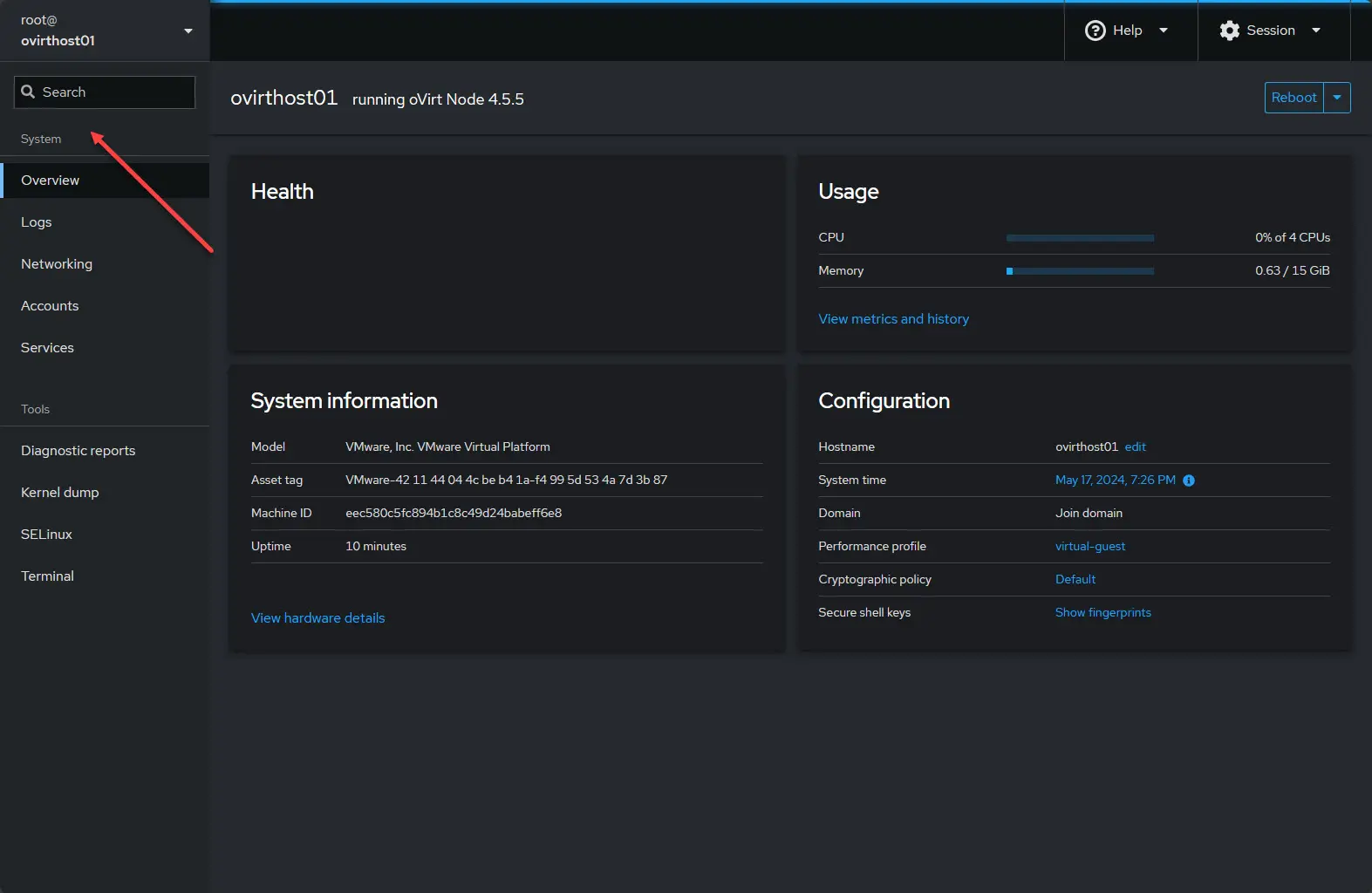The image size is (1372, 893).
Task: Click the Session gear icon
Action: (1229, 31)
